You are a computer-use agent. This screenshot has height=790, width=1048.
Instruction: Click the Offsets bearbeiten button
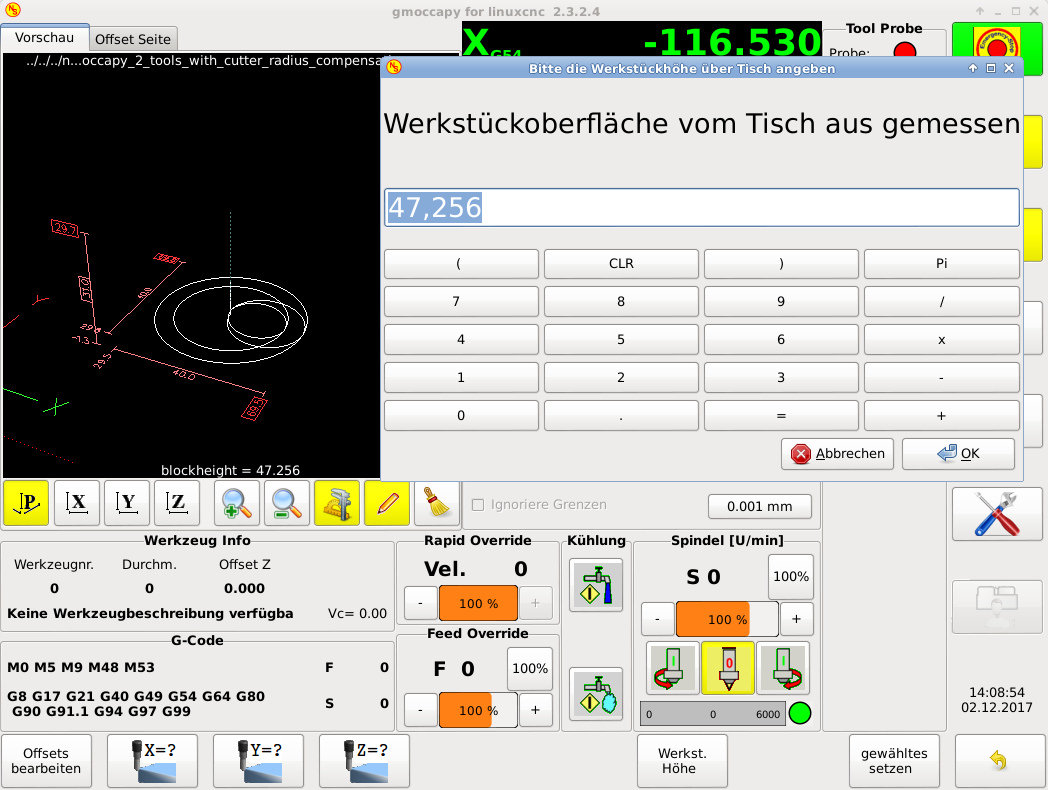tap(46, 761)
